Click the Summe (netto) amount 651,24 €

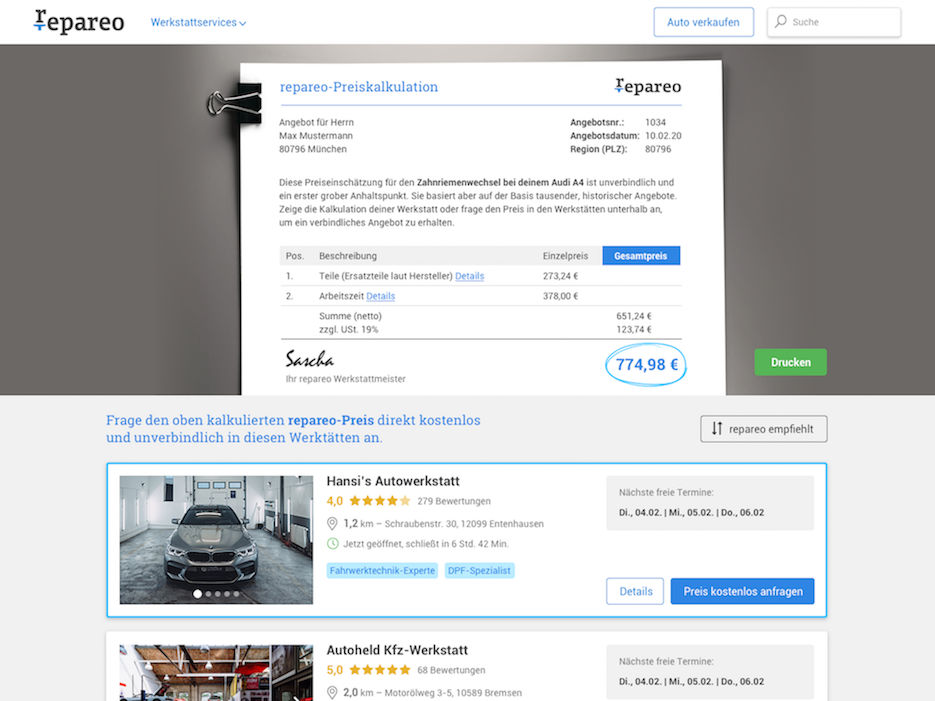click(x=633, y=316)
